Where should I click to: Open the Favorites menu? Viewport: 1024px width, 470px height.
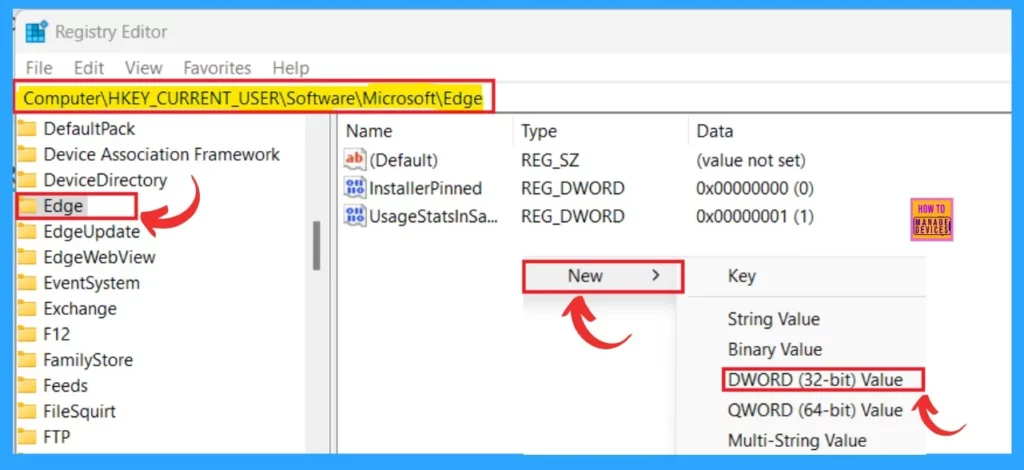click(217, 68)
